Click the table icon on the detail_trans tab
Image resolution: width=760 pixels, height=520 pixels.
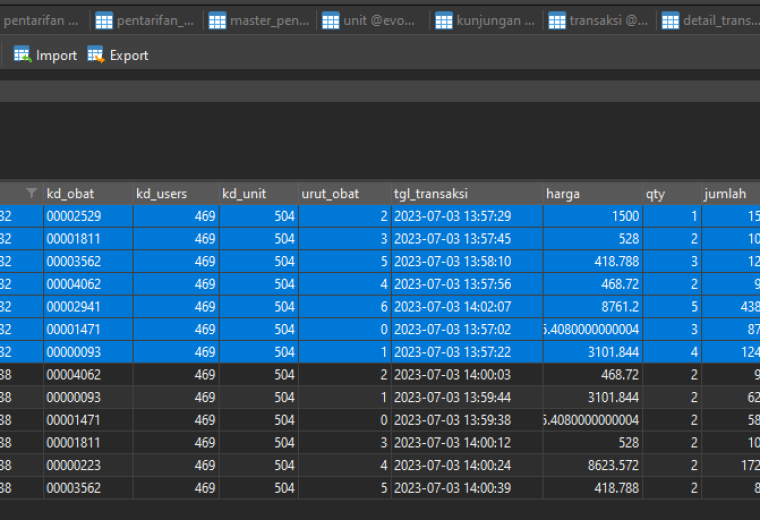tap(670, 21)
